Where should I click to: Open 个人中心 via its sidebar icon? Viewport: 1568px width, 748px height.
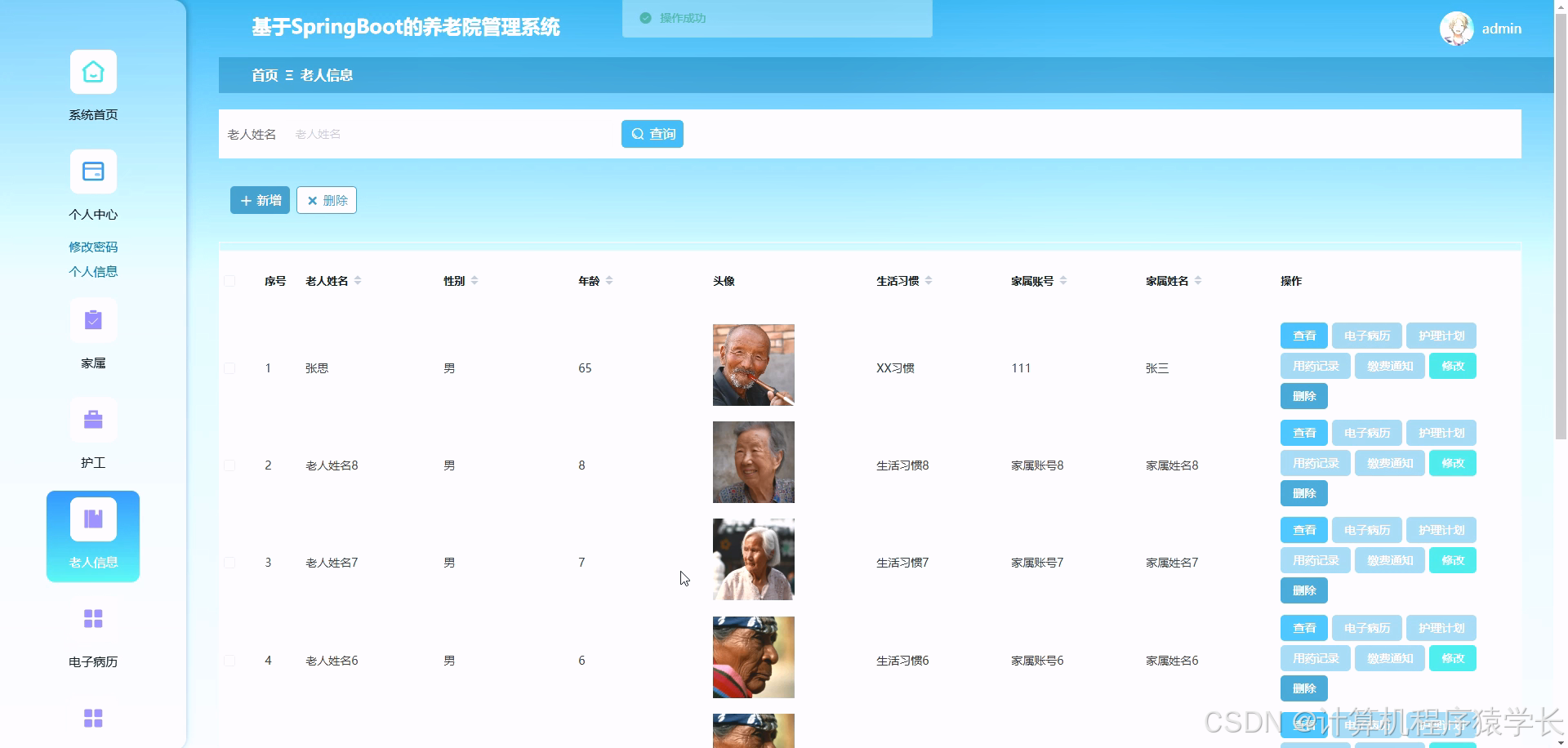[x=92, y=171]
